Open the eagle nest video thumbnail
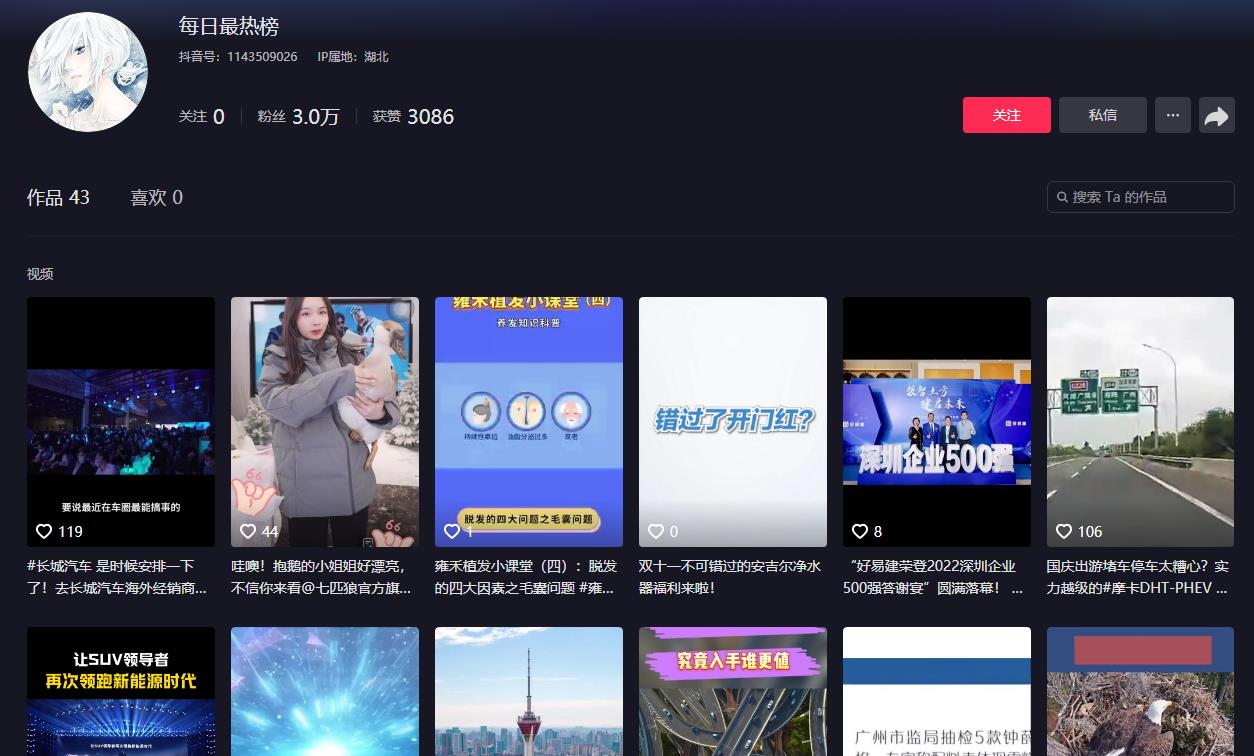Image resolution: width=1254 pixels, height=756 pixels. coord(1140,691)
